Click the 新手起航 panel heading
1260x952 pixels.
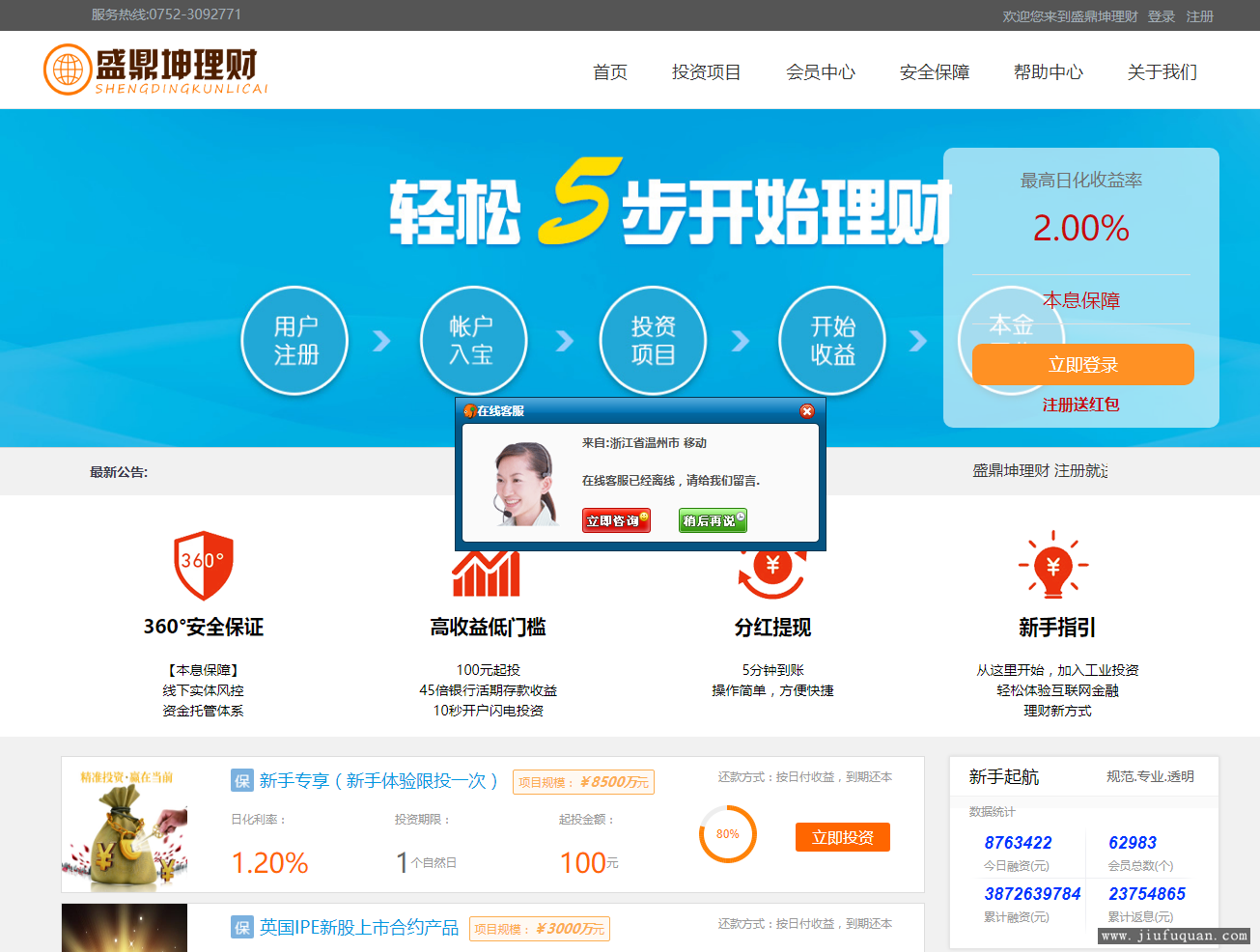pos(1004,777)
